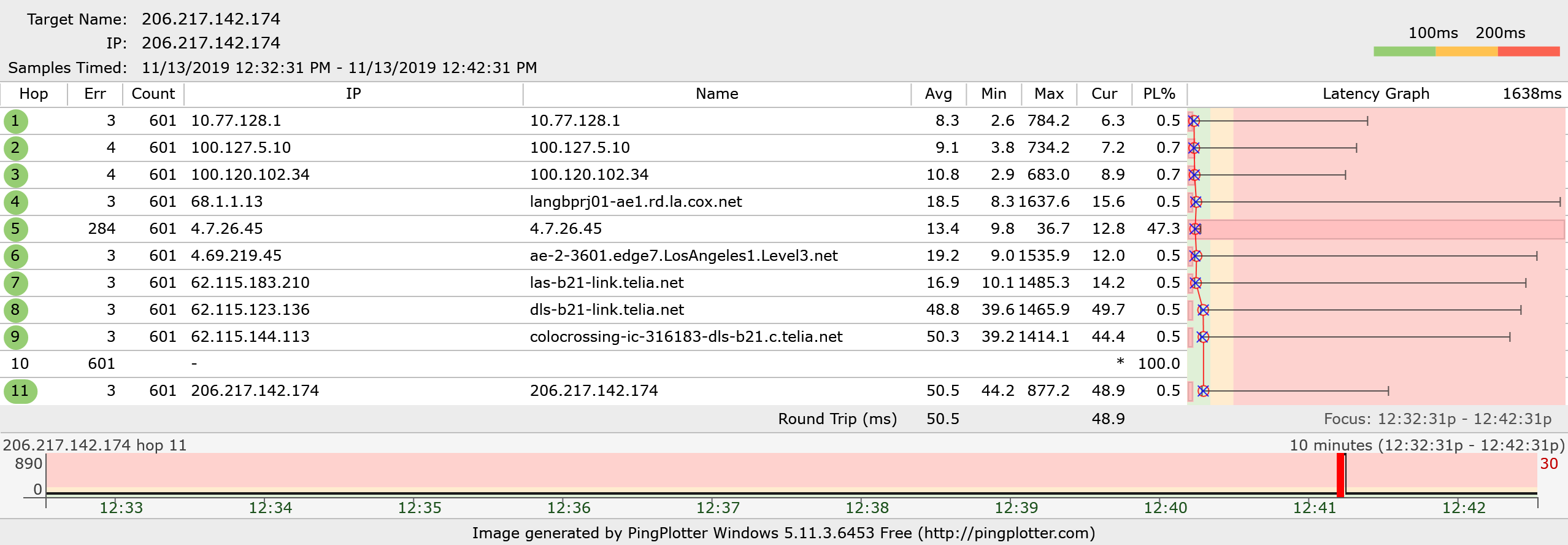Sort by the PL% column header
Viewport: 1568px width, 545px height.
pyautogui.click(x=1159, y=94)
